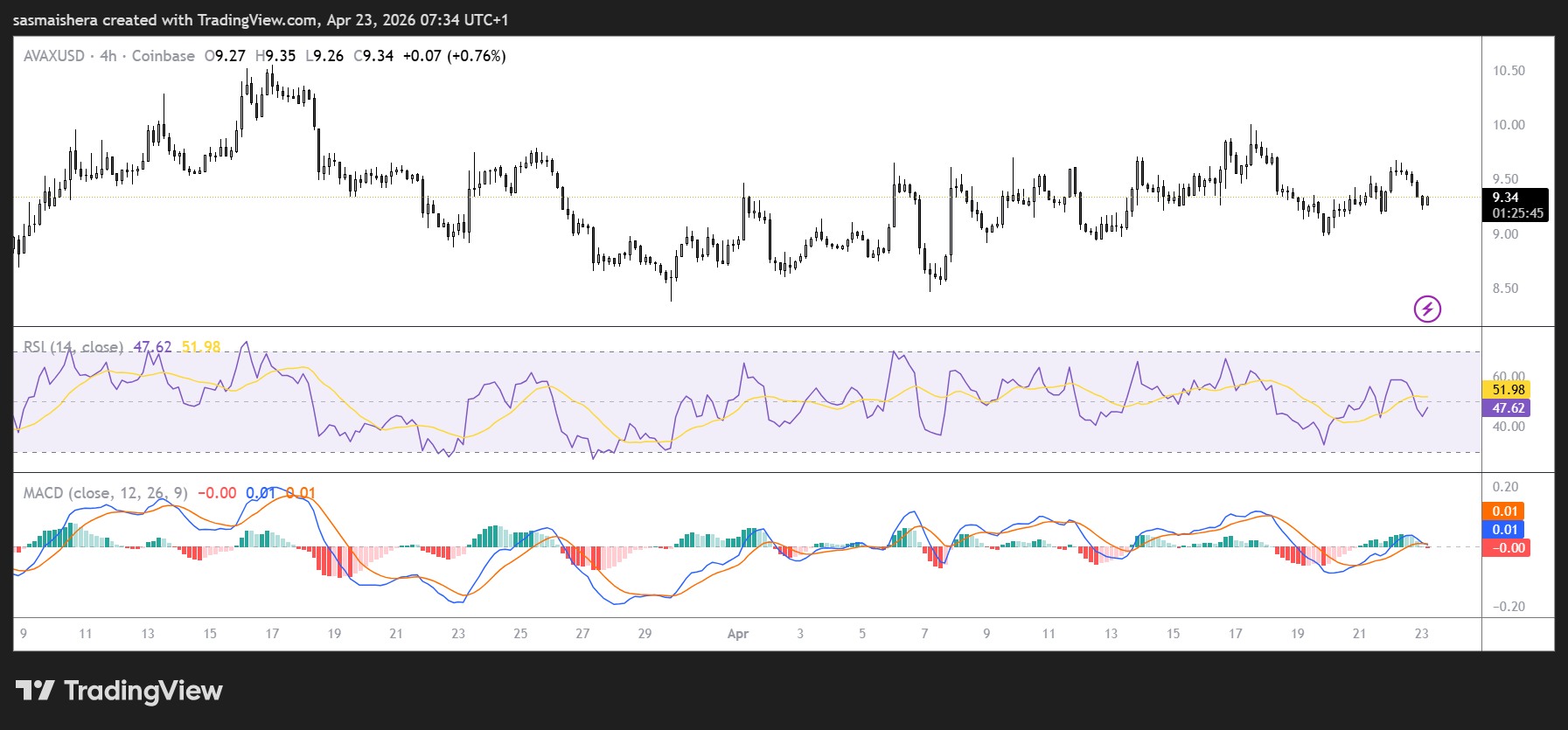This screenshot has width=1568, height=730.
Task: Click the red -0.00 label on MACD axis
Action: (x=1508, y=548)
